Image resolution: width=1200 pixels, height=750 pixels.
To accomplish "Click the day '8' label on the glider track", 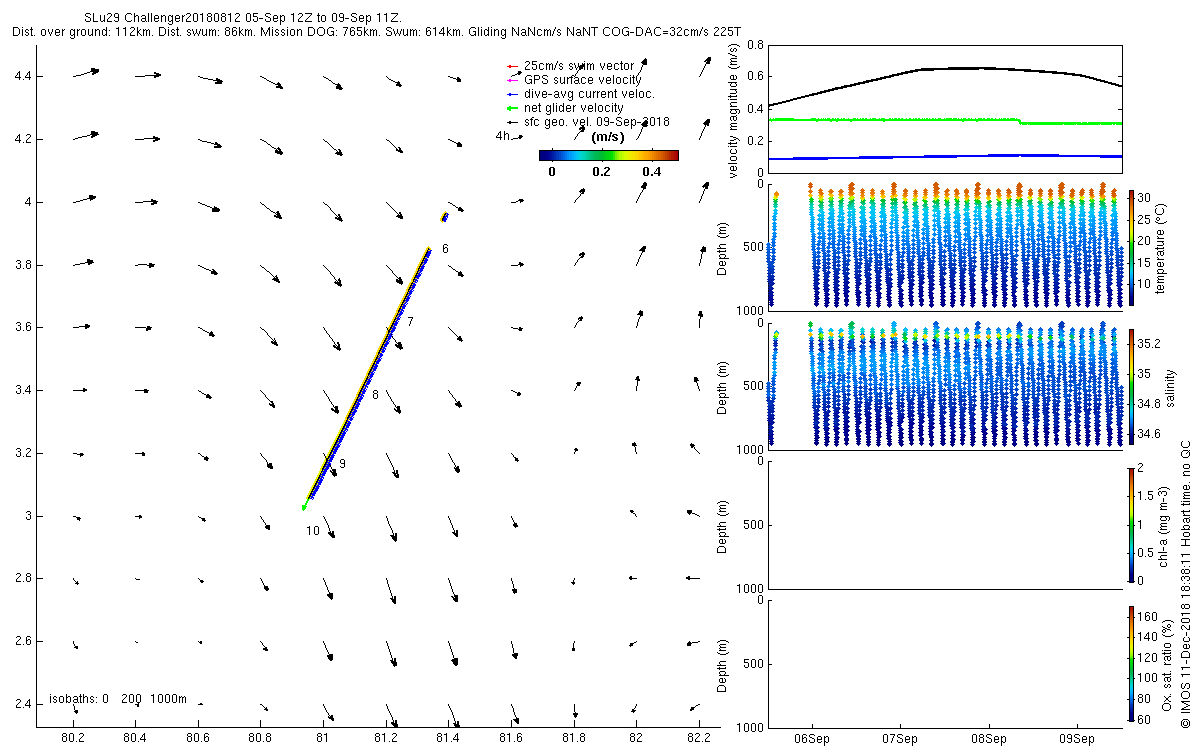I will click(375, 395).
